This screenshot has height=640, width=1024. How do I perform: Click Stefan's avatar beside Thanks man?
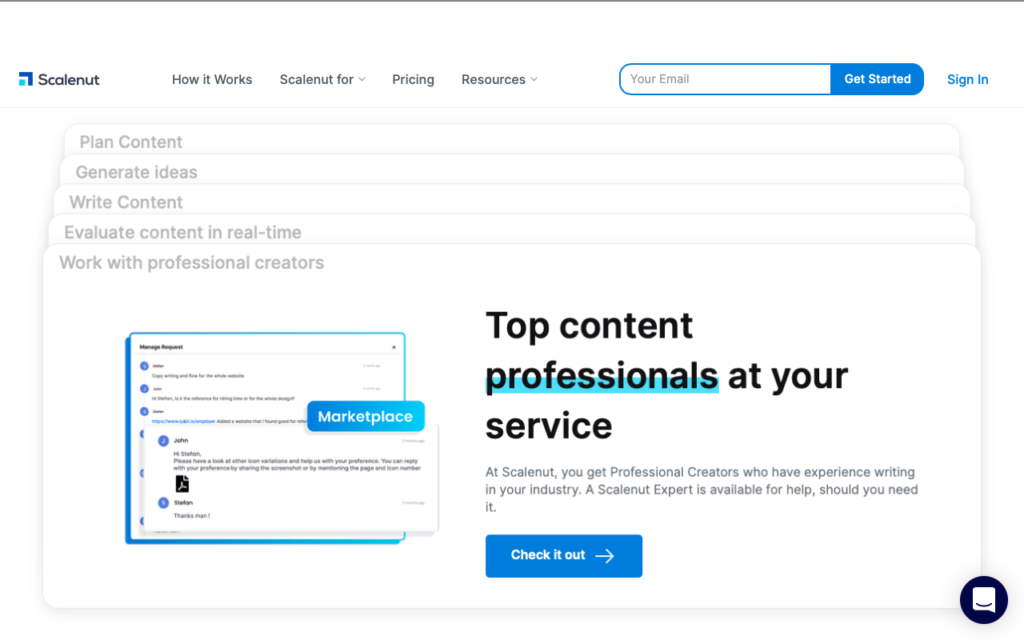click(163, 503)
